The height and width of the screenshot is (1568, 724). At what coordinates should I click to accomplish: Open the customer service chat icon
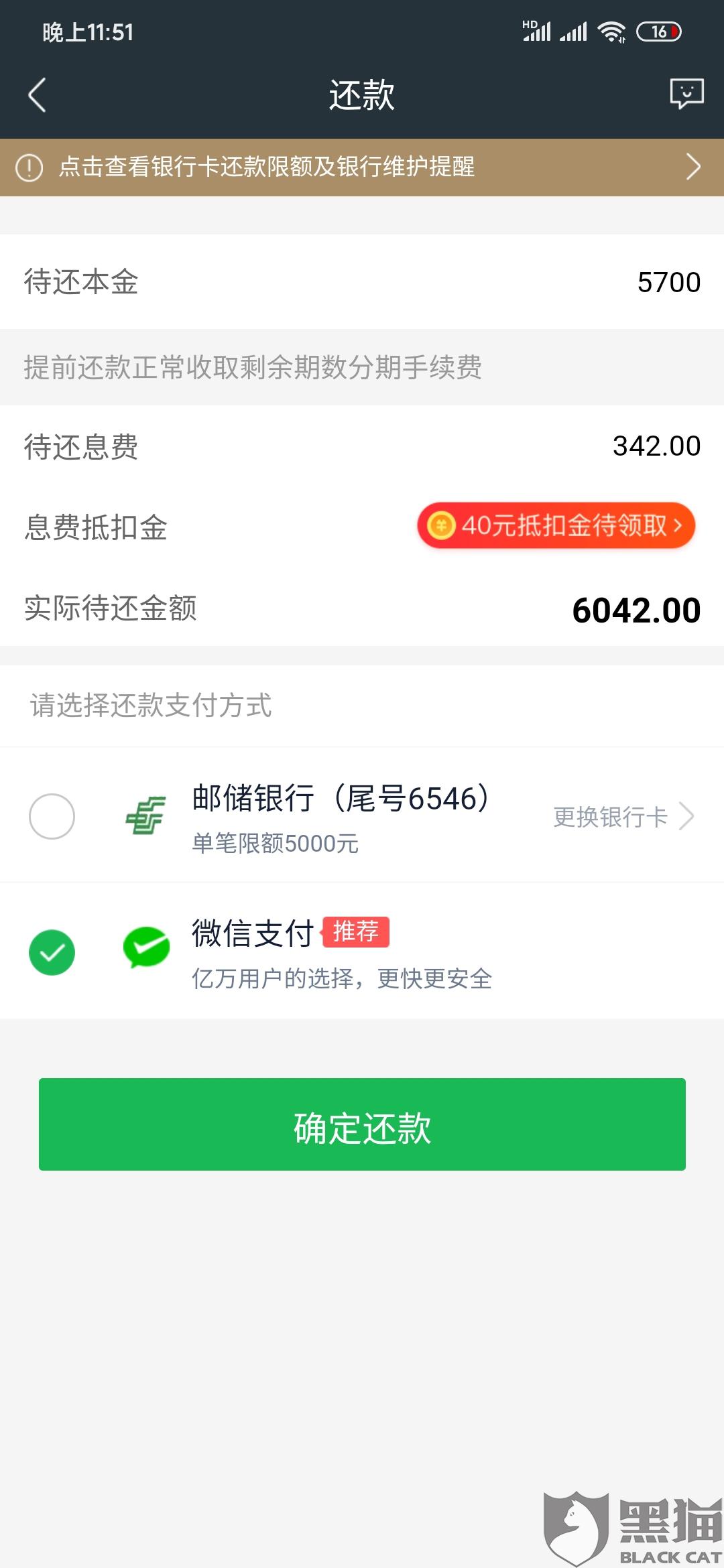point(686,94)
